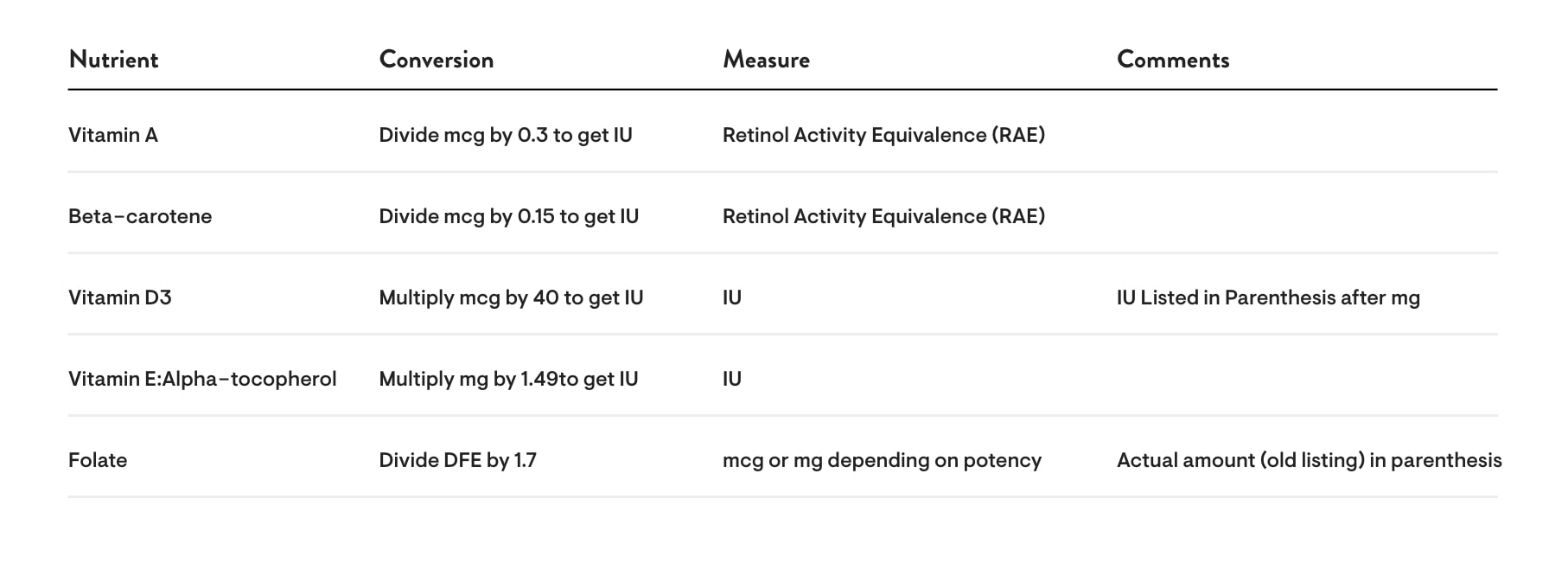
Task: Click the IU measure for Vitamin D3
Action: (x=732, y=297)
